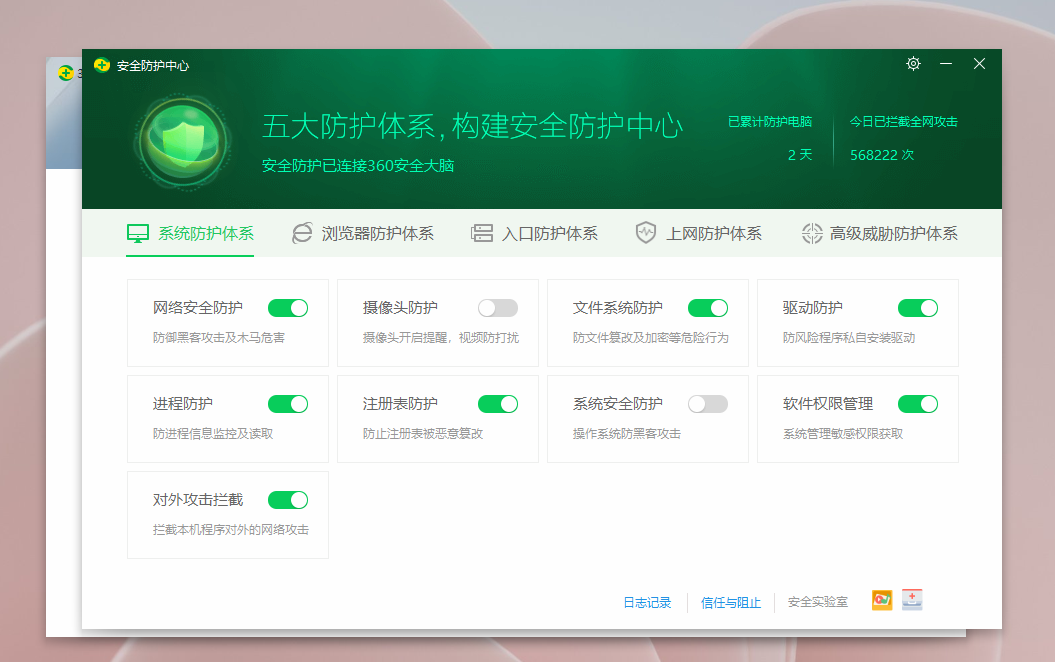The image size is (1055, 662).
Task: Click the description 防文件篡改及加密等危险行为
Action: pos(651,338)
